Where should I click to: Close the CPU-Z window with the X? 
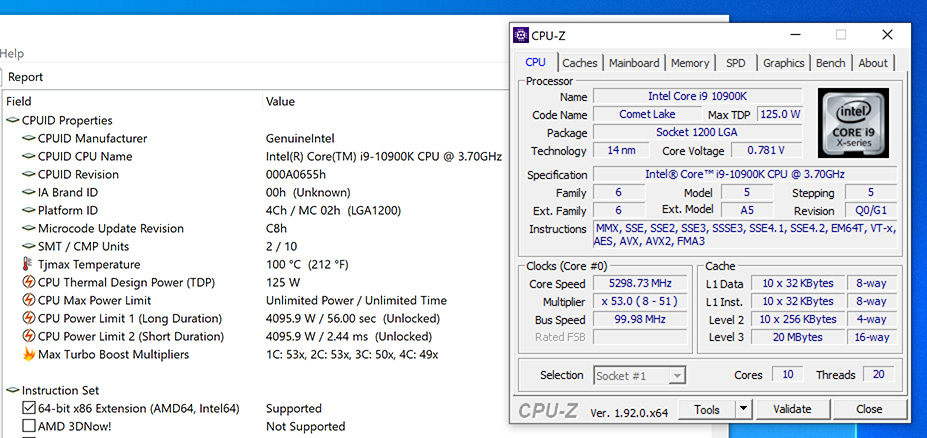(887, 35)
